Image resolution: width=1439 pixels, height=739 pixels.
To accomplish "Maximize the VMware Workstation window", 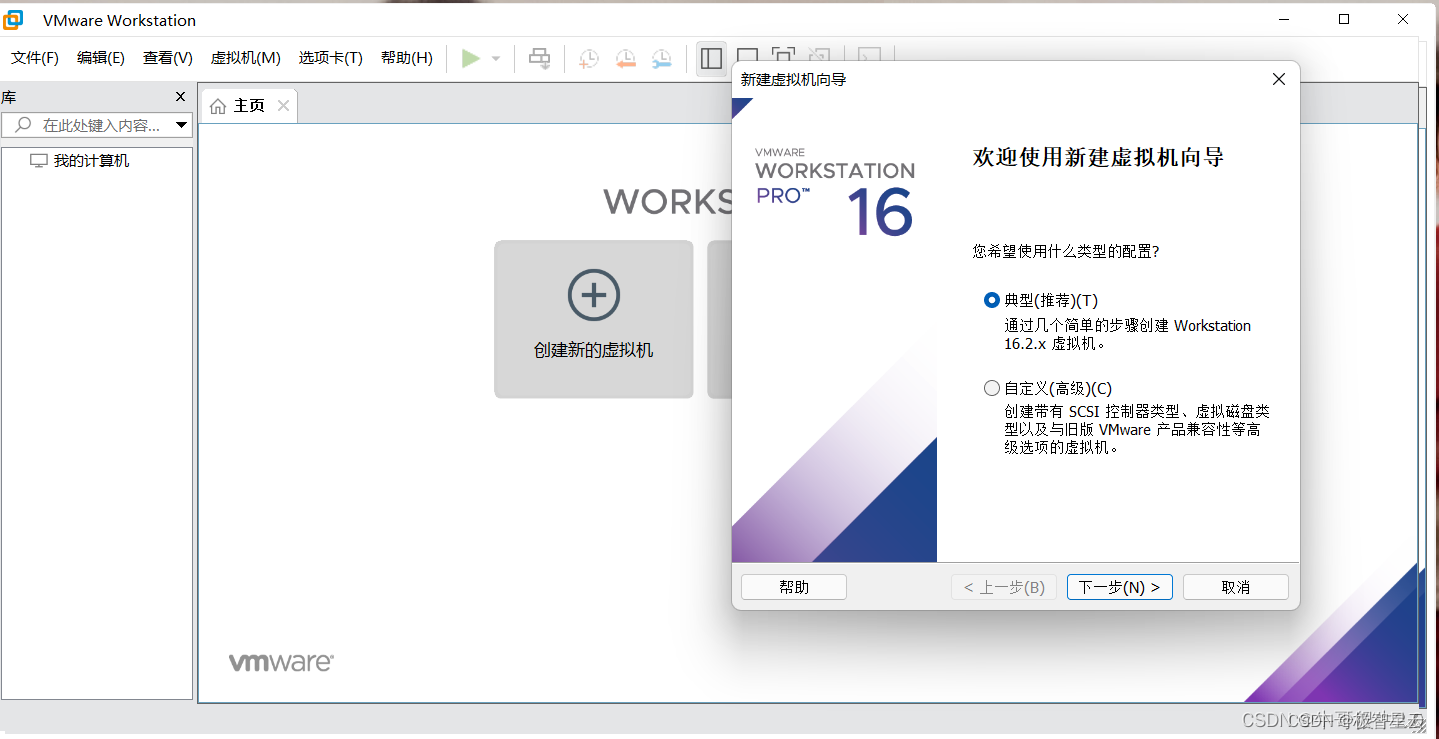I will (1344, 19).
